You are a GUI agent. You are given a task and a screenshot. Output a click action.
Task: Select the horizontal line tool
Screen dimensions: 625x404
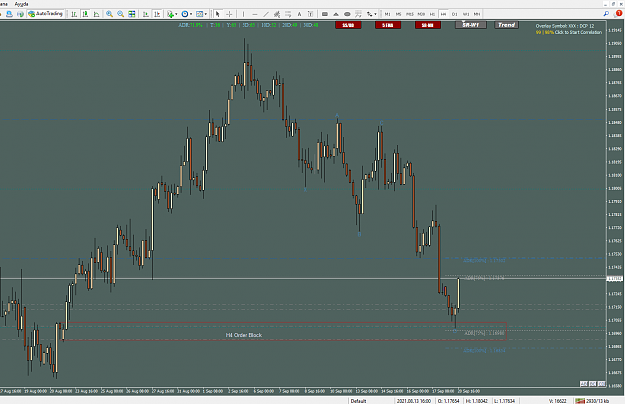pyautogui.click(x=255, y=14)
